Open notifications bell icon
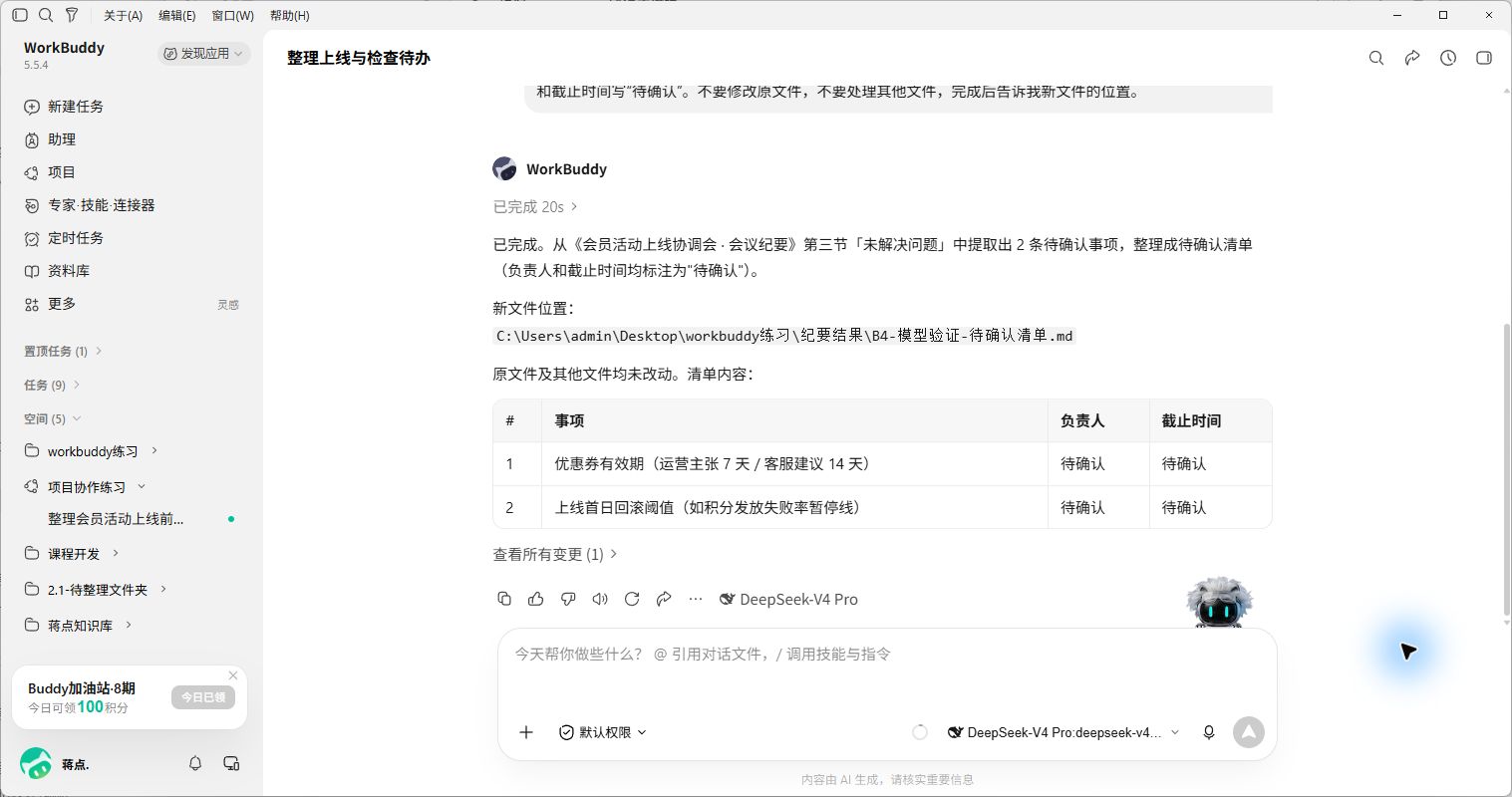 [195, 763]
